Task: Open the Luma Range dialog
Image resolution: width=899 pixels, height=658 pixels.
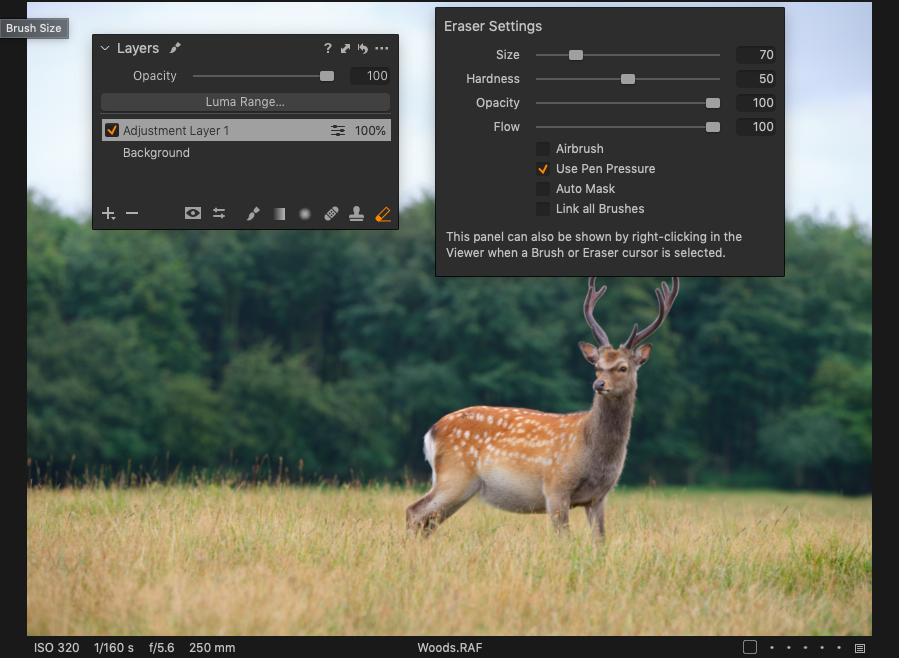Action: click(x=245, y=102)
